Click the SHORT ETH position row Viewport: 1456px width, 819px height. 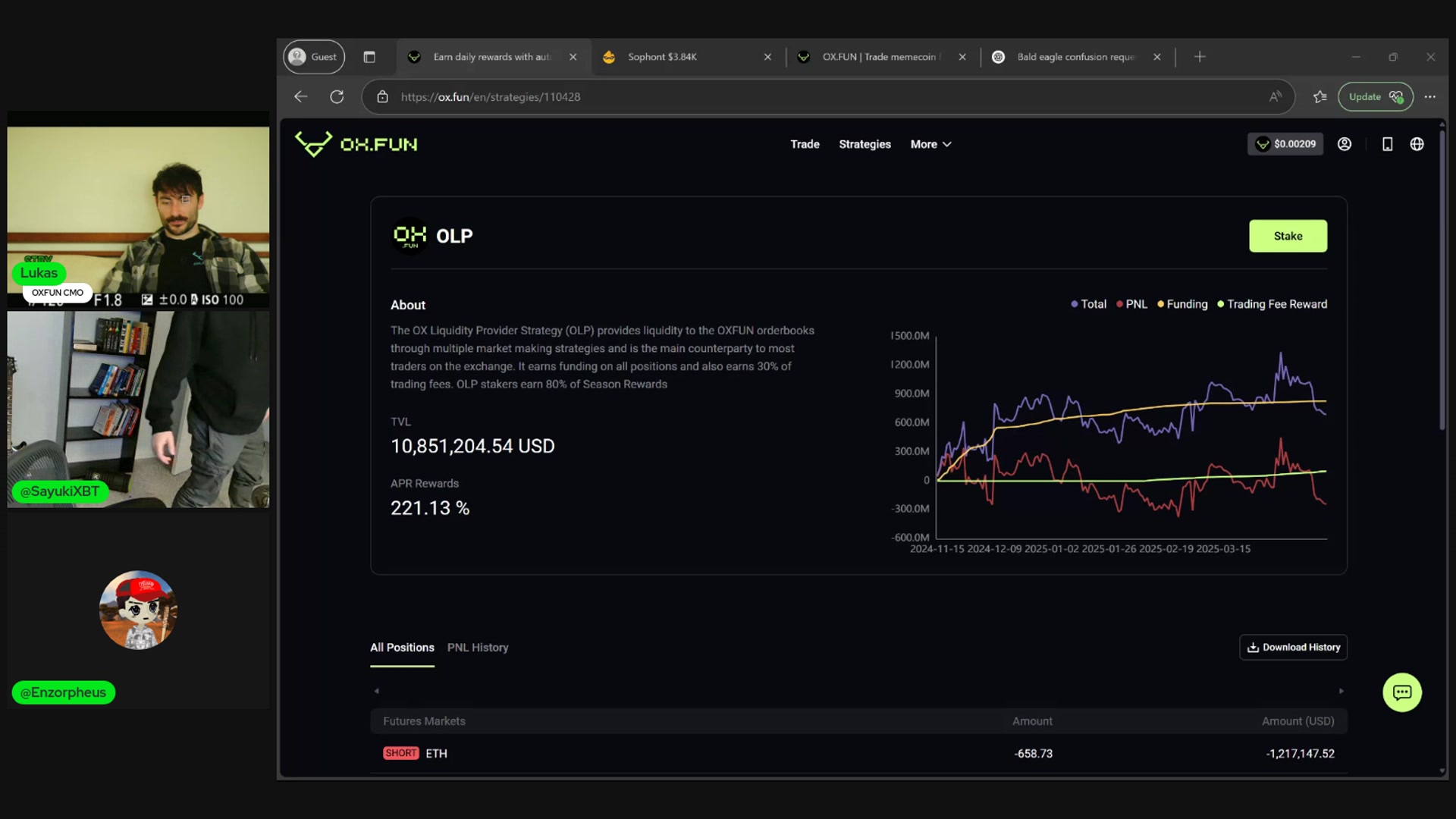click(858, 754)
